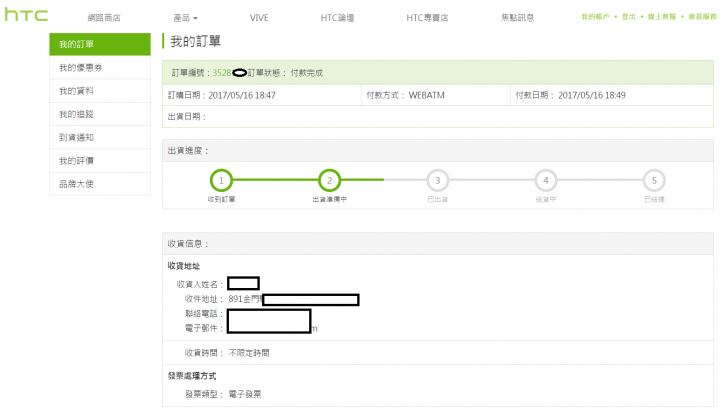Select 我的資料 in the sidebar

pyautogui.click(x=100, y=91)
